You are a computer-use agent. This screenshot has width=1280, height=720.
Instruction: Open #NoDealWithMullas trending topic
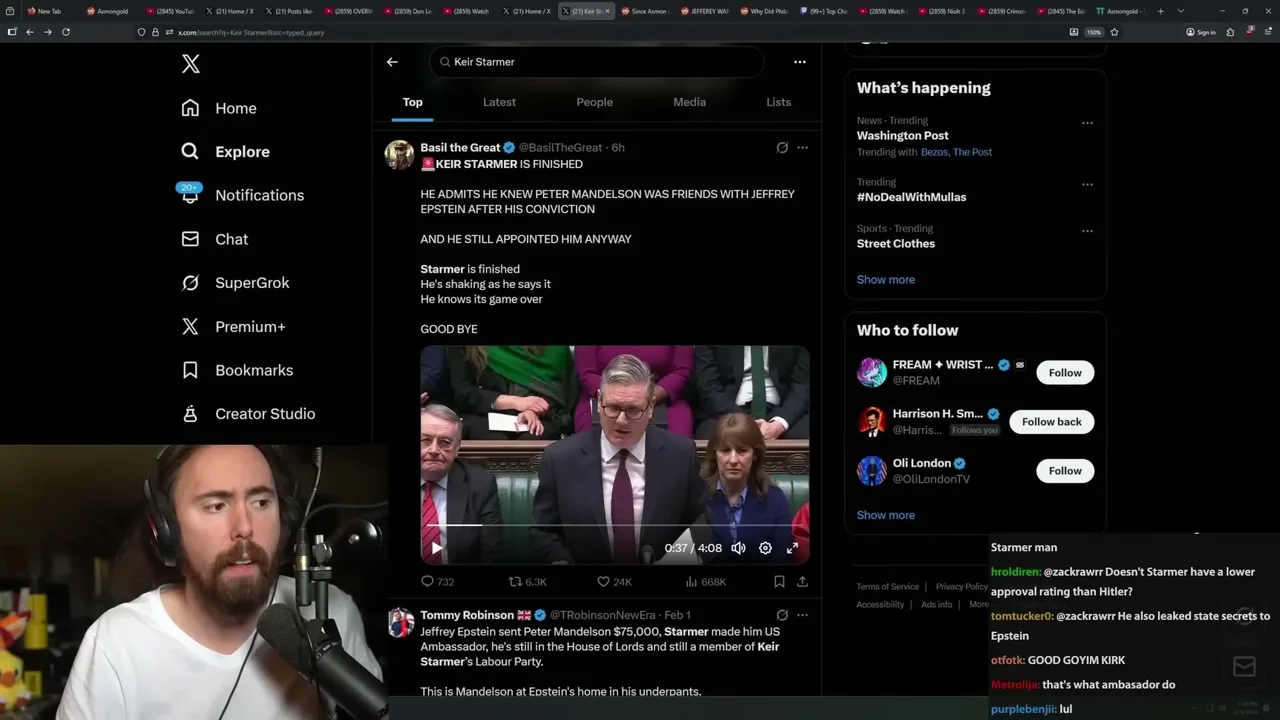911,198
